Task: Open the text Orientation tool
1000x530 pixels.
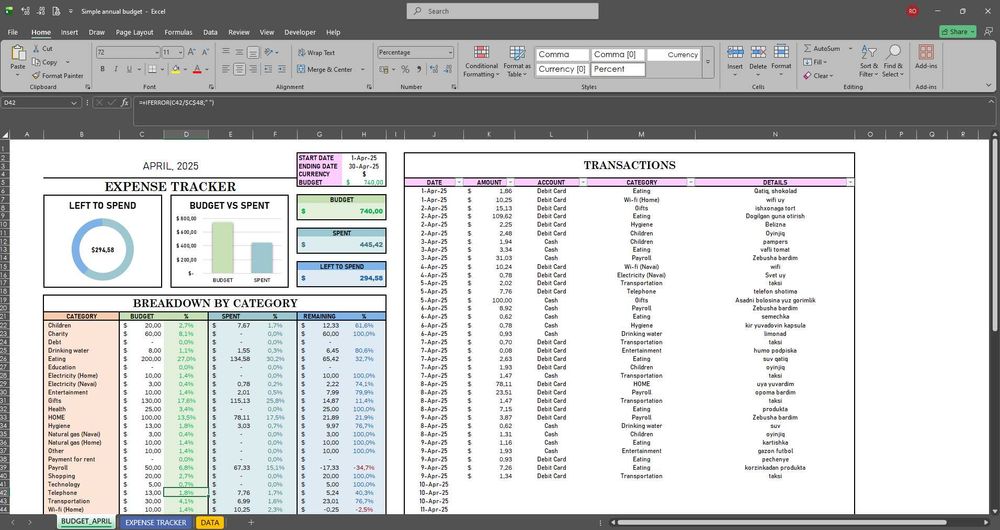Action: 270,52
